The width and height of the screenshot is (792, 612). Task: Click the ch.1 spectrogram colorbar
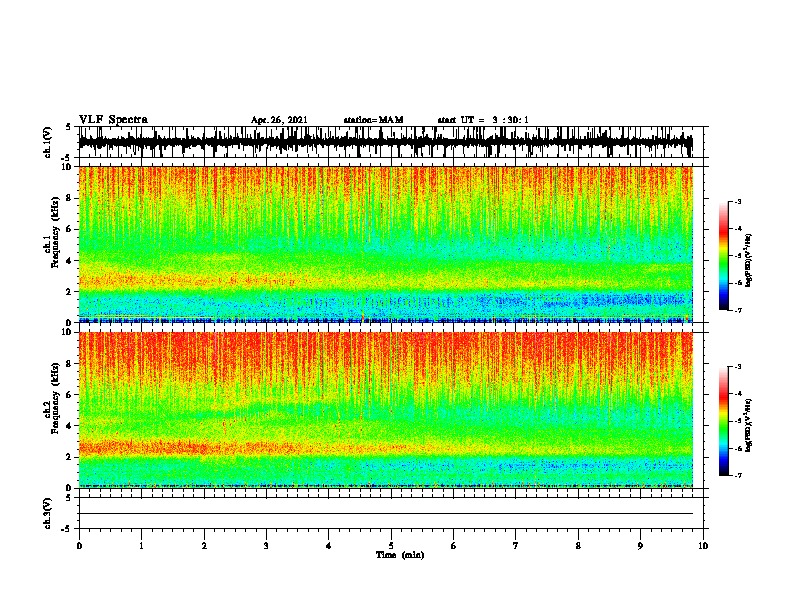point(723,256)
